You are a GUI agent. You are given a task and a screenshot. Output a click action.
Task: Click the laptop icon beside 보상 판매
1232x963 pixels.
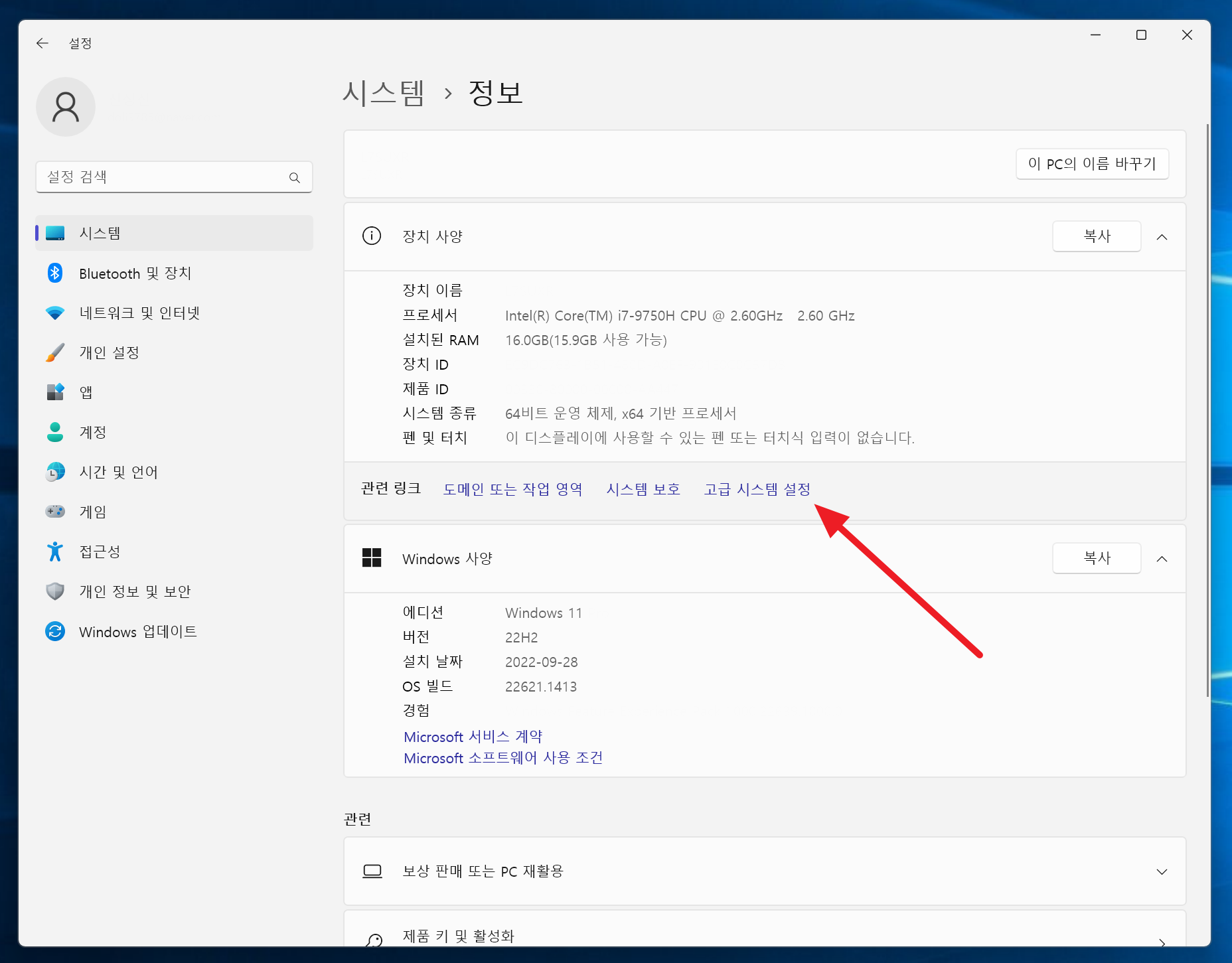(372, 871)
